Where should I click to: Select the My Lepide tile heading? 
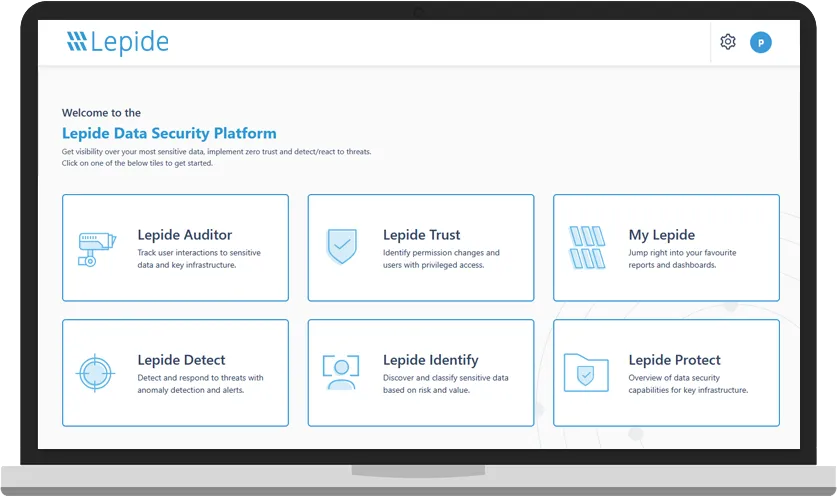point(661,235)
